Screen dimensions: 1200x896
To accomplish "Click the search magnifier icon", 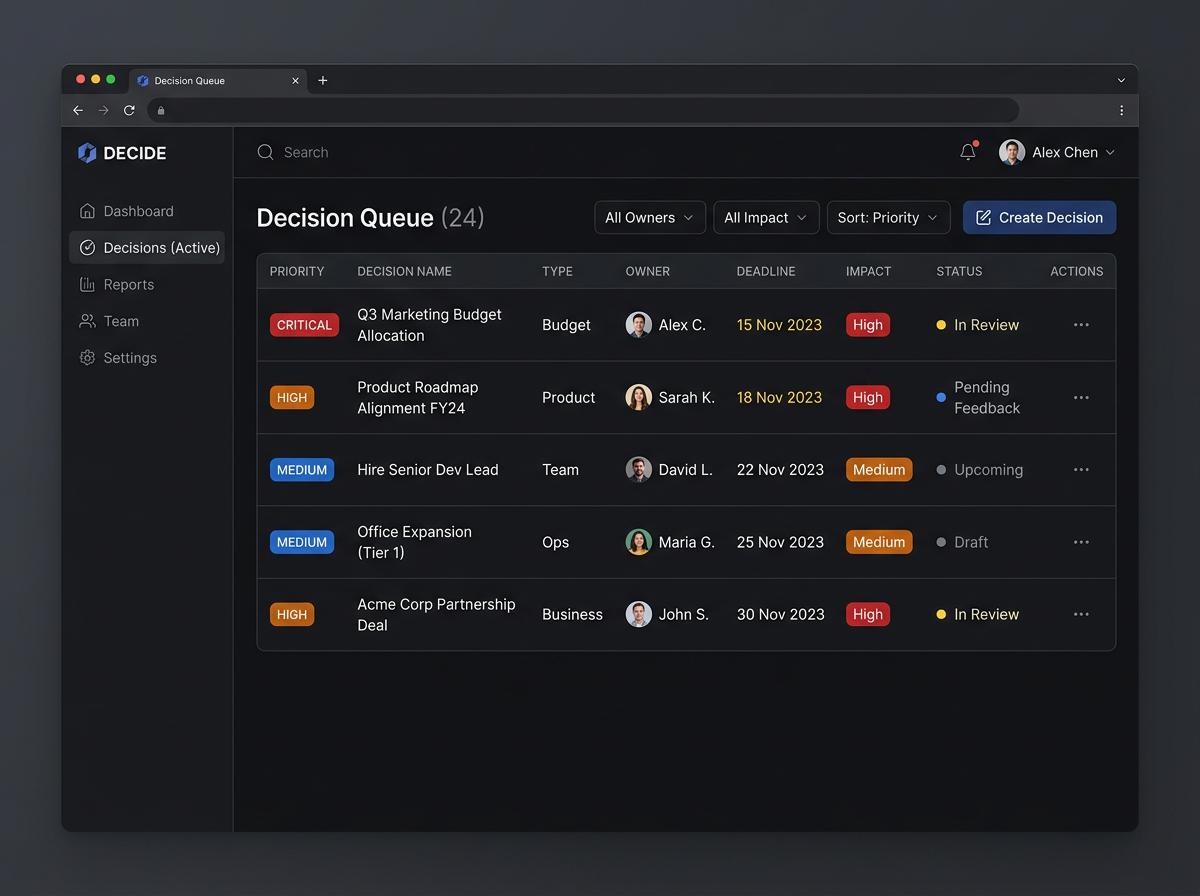I will (265, 152).
